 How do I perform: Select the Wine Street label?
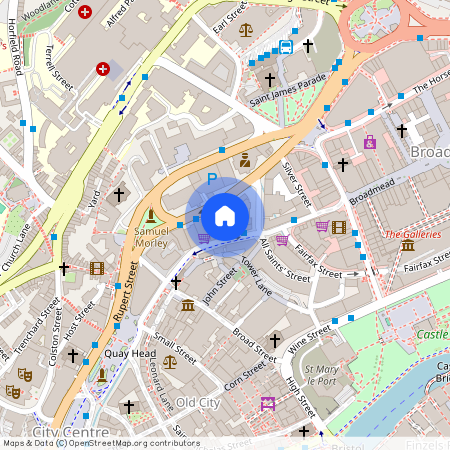pyautogui.click(x=309, y=339)
